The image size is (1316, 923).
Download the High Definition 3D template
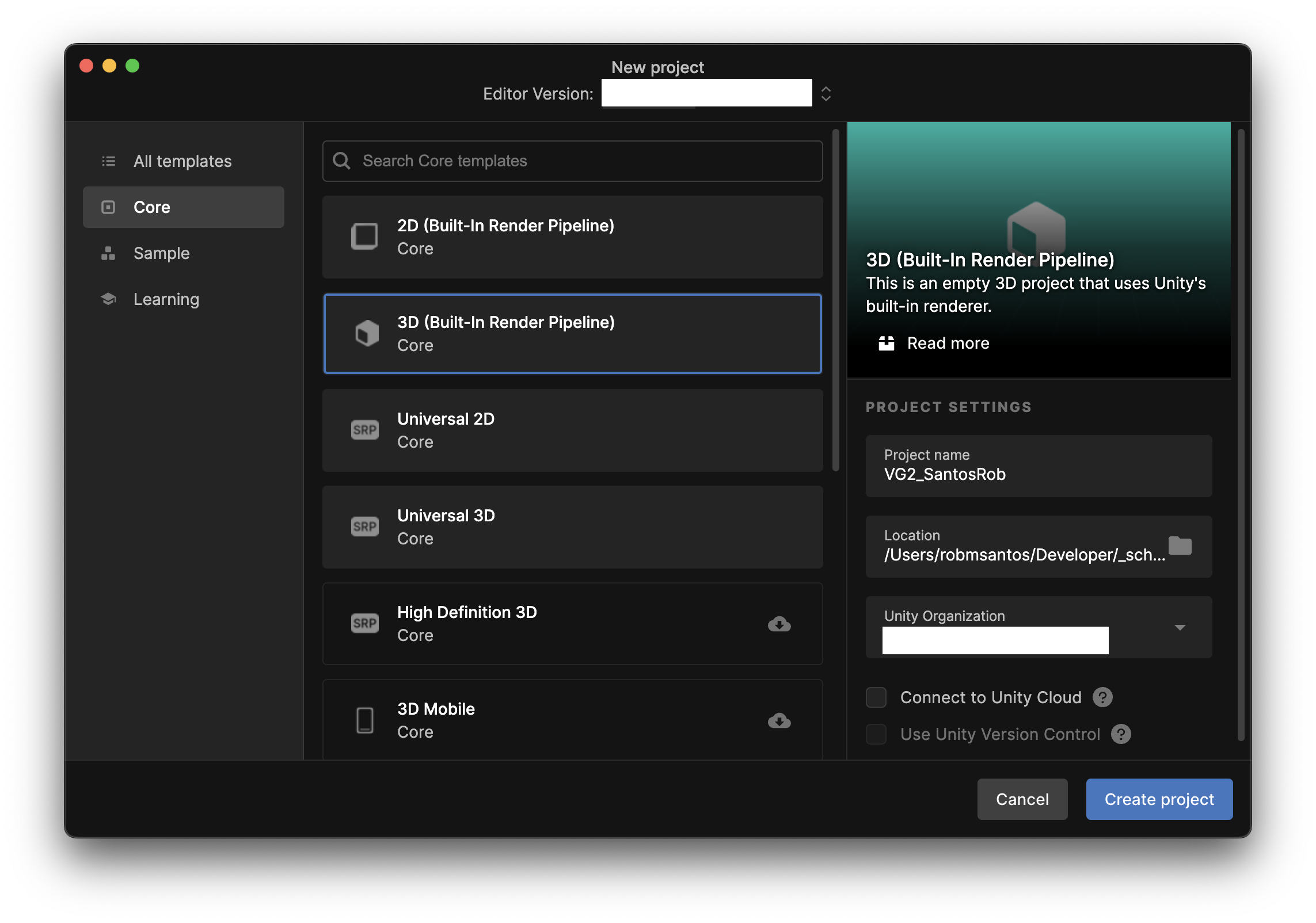pos(779,624)
